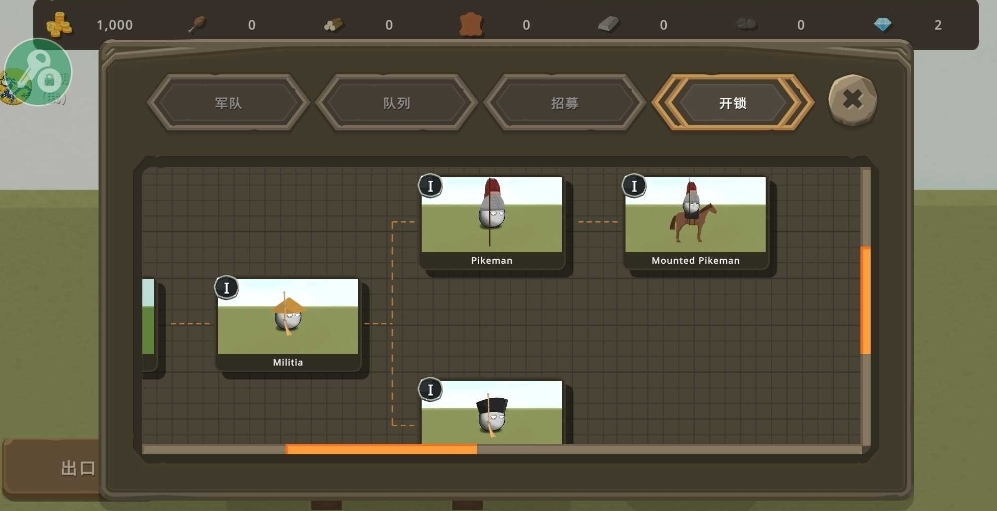Click the iron ingot resource icon

point(608,24)
